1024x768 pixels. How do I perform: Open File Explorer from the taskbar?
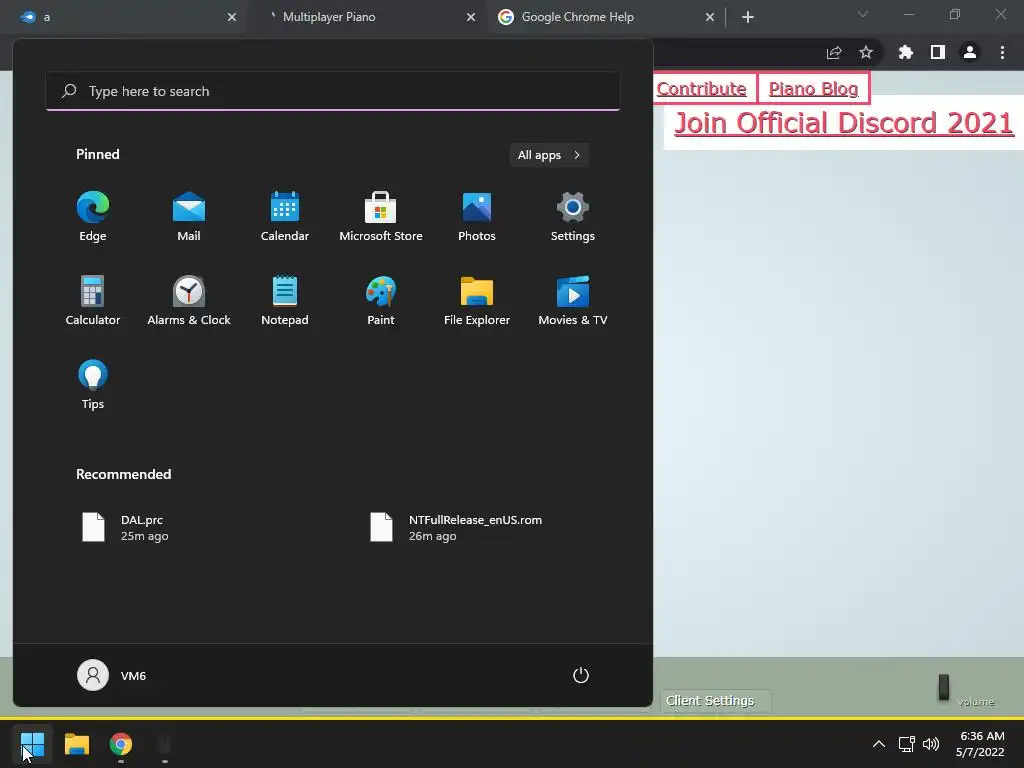click(x=76, y=744)
